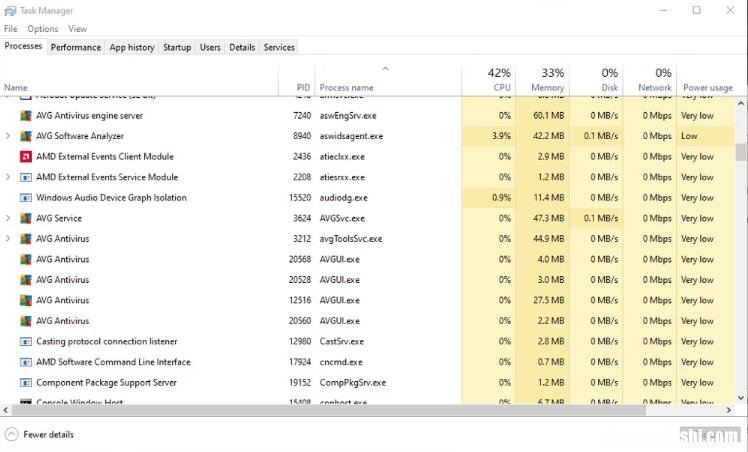This screenshot has height=452, width=748.
Task: Switch to the Services tab
Action: [x=279, y=47]
